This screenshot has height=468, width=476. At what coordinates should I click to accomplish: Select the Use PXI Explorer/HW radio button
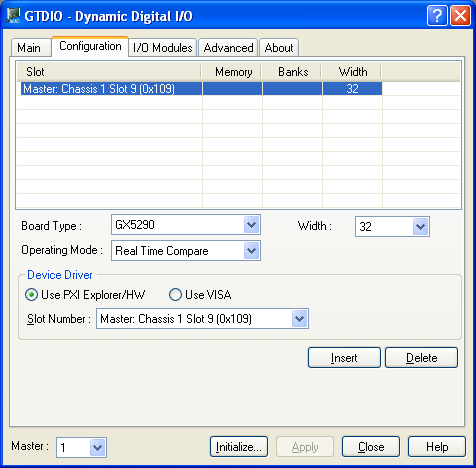pos(32,295)
